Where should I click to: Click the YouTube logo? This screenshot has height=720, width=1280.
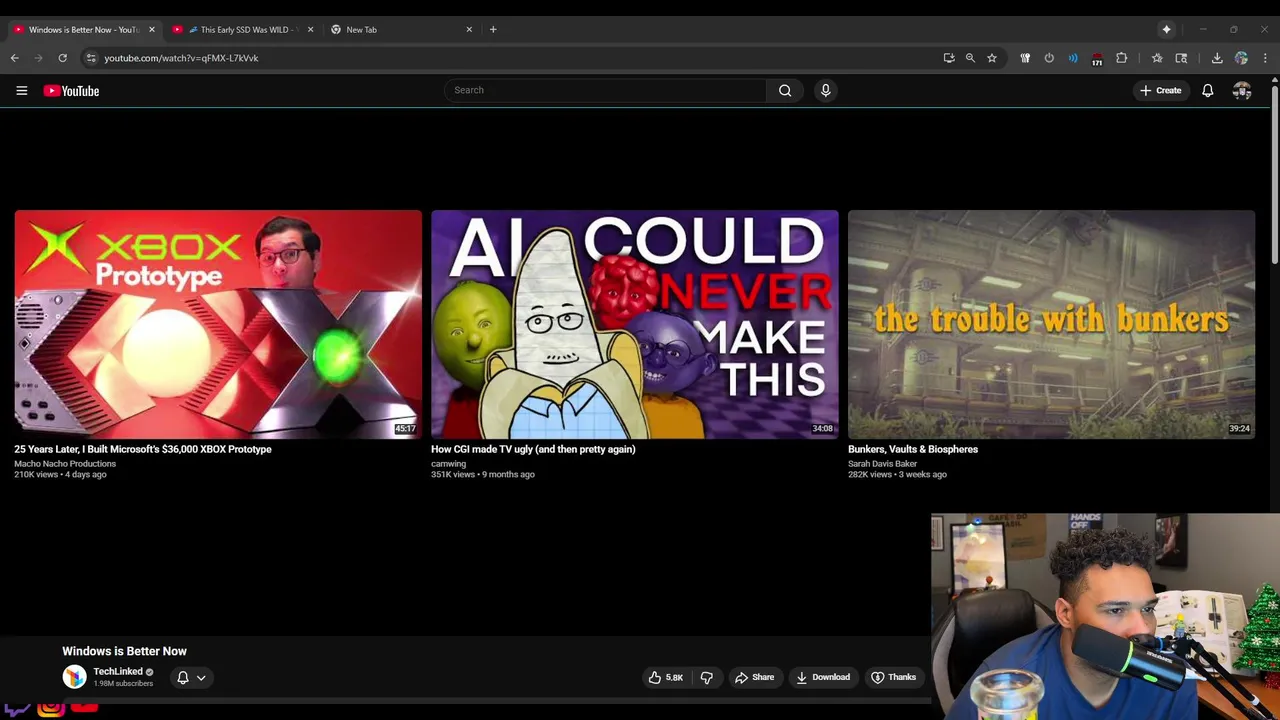[x=71, y=91]
